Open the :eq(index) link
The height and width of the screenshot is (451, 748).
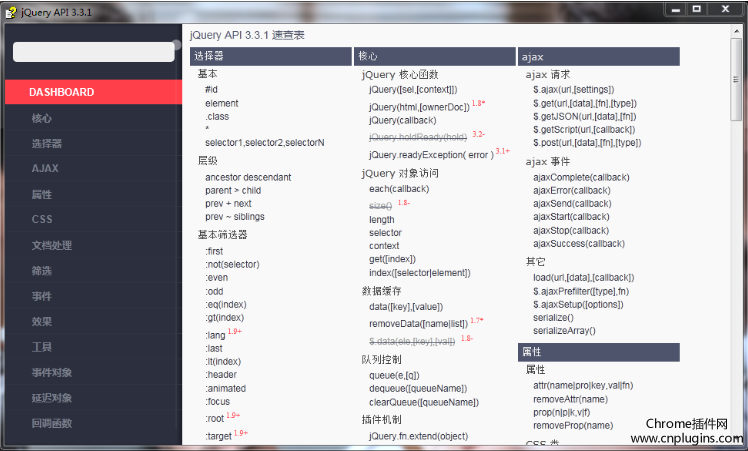click(x=226, y=304)
